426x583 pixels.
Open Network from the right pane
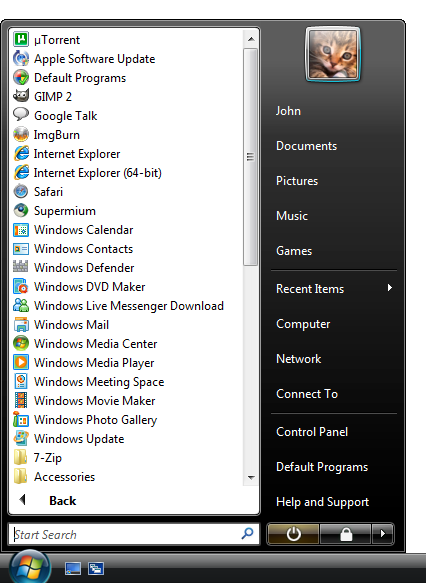[x=298, y=359]
